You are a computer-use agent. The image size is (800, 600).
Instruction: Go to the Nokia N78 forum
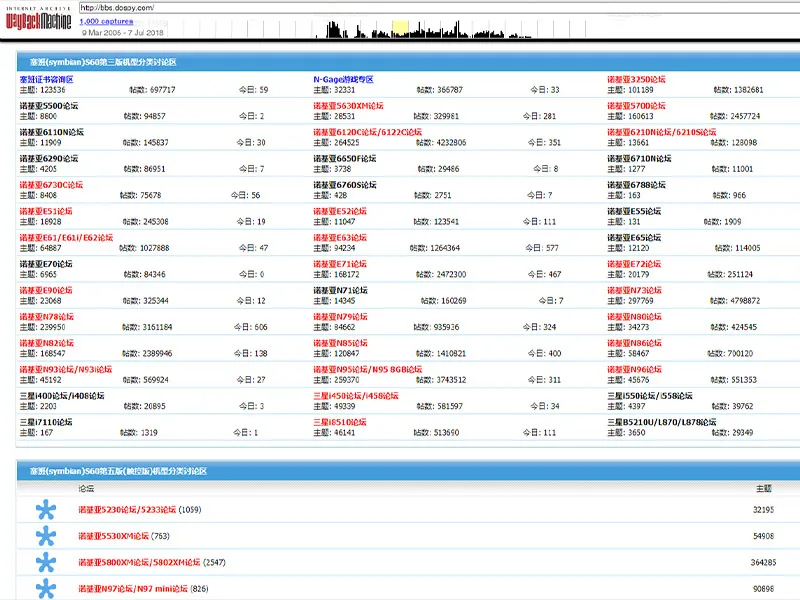(46, 317)
